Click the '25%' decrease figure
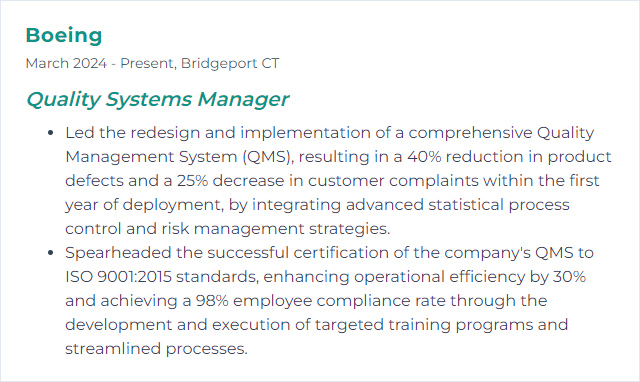Screen dimensions: 640x382 pyautogui.click(x=192, y=181)
